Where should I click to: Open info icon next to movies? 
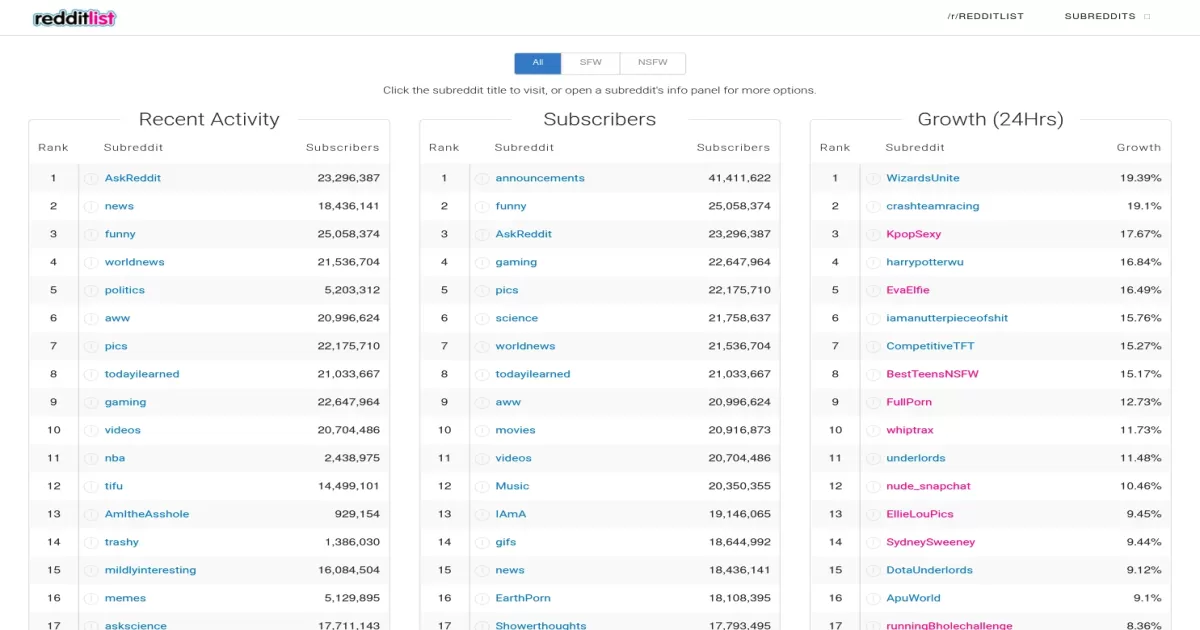click(481, 430)
